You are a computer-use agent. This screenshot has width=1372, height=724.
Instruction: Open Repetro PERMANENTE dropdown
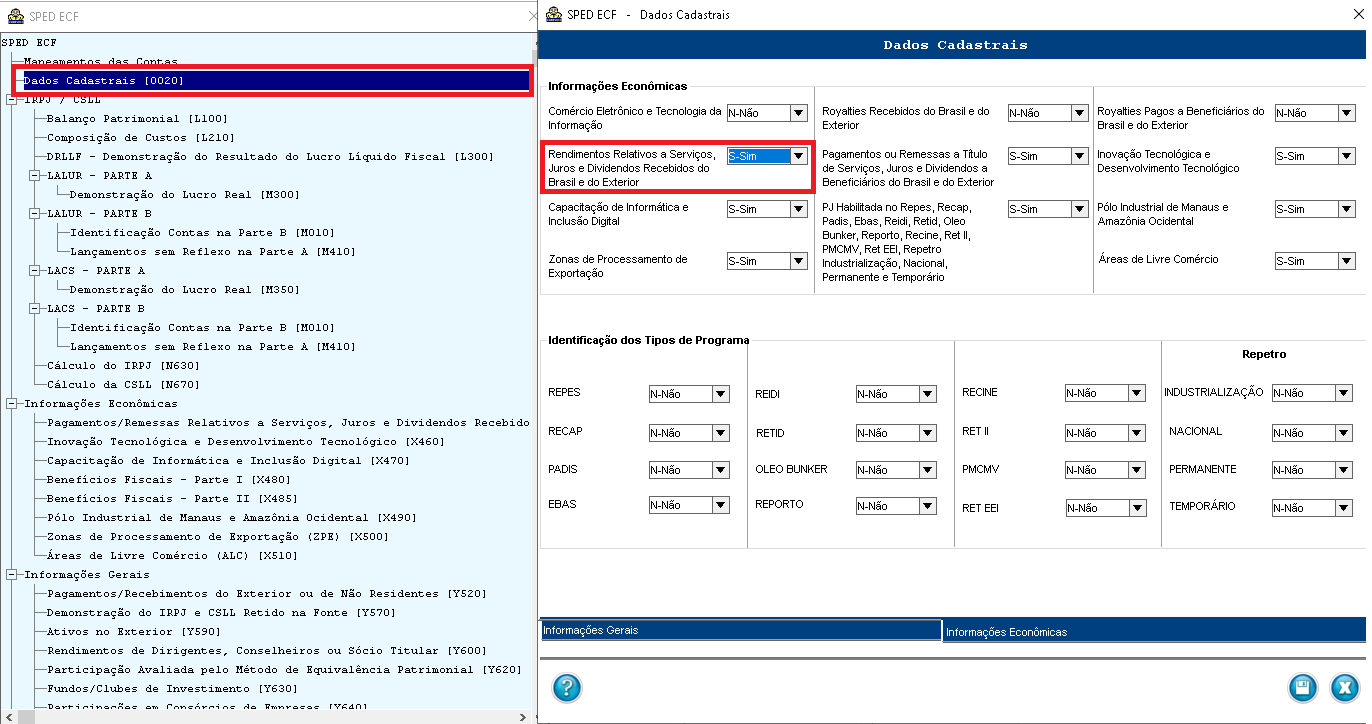(x=1343, y=470)
